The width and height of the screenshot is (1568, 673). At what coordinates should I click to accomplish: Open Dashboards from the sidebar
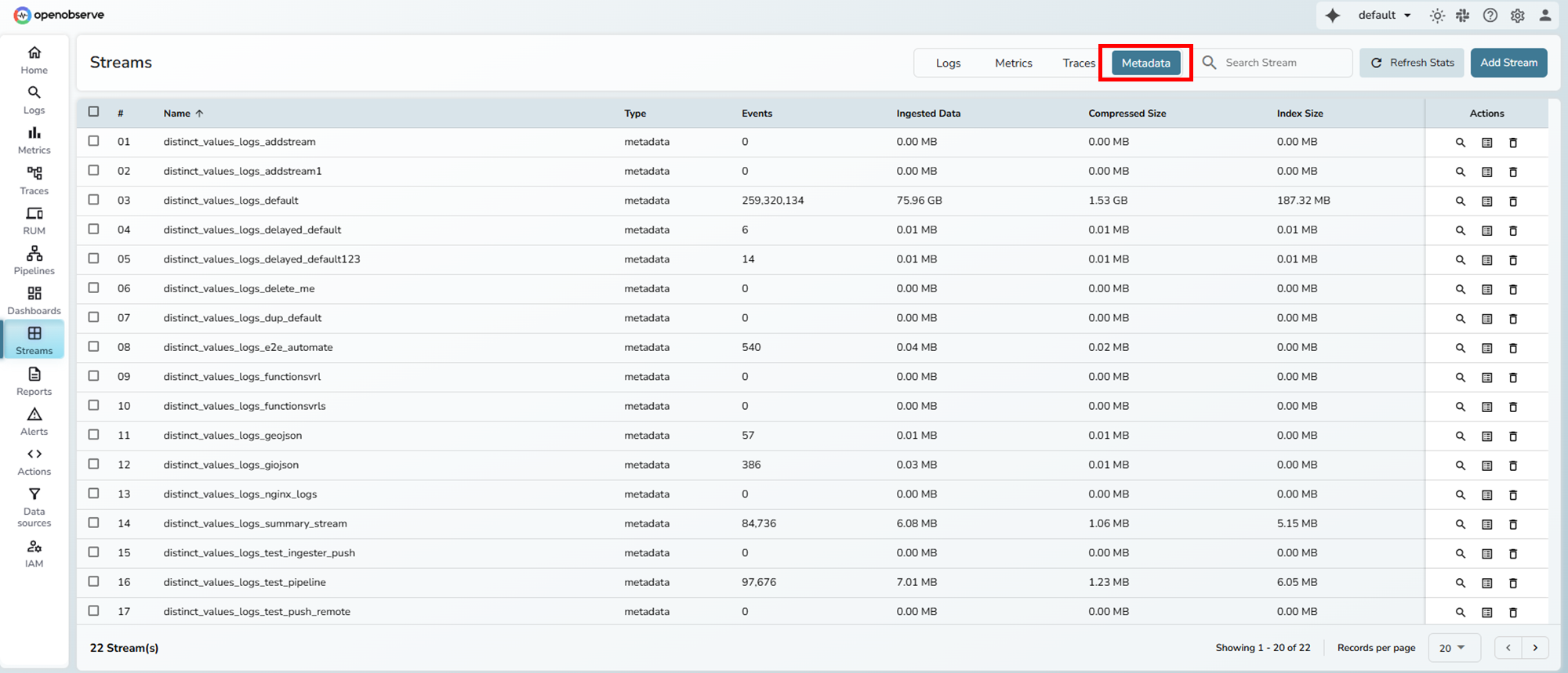coord(34,301)
